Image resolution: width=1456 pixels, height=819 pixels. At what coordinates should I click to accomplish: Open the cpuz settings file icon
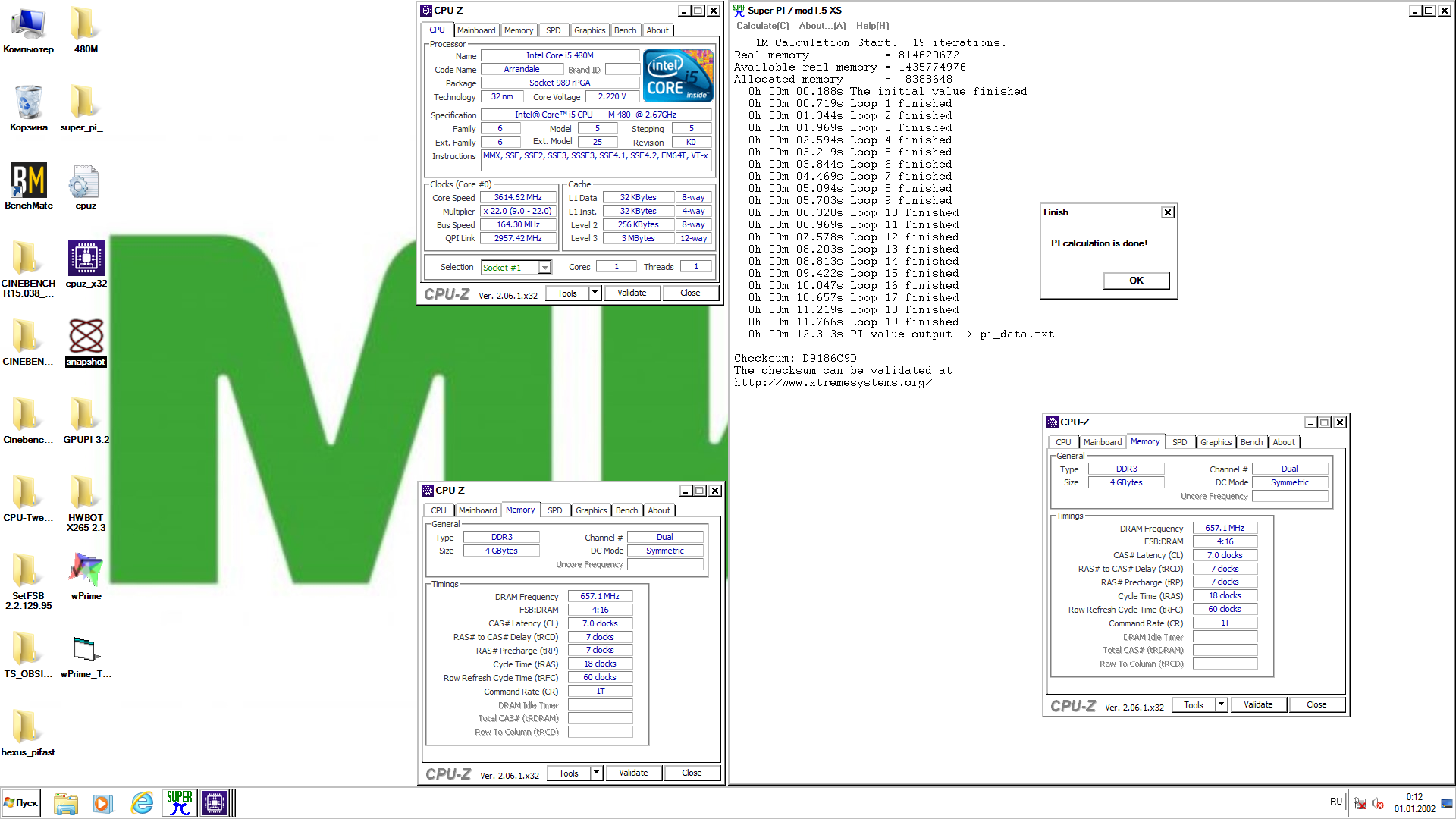[86, 187]
